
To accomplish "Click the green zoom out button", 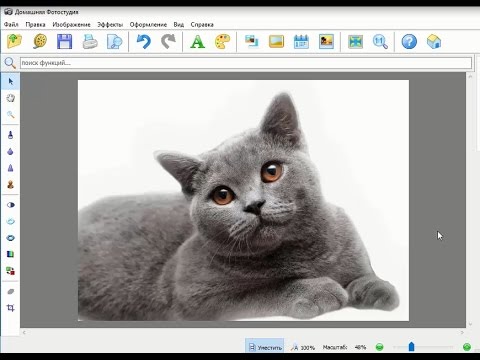I will tap(379, 347).
